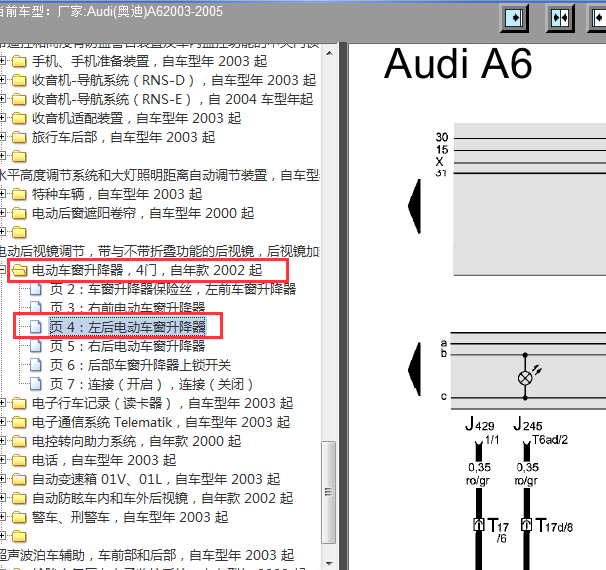Select 电控转向助力系统，自年款 2000 起 label

136,441
